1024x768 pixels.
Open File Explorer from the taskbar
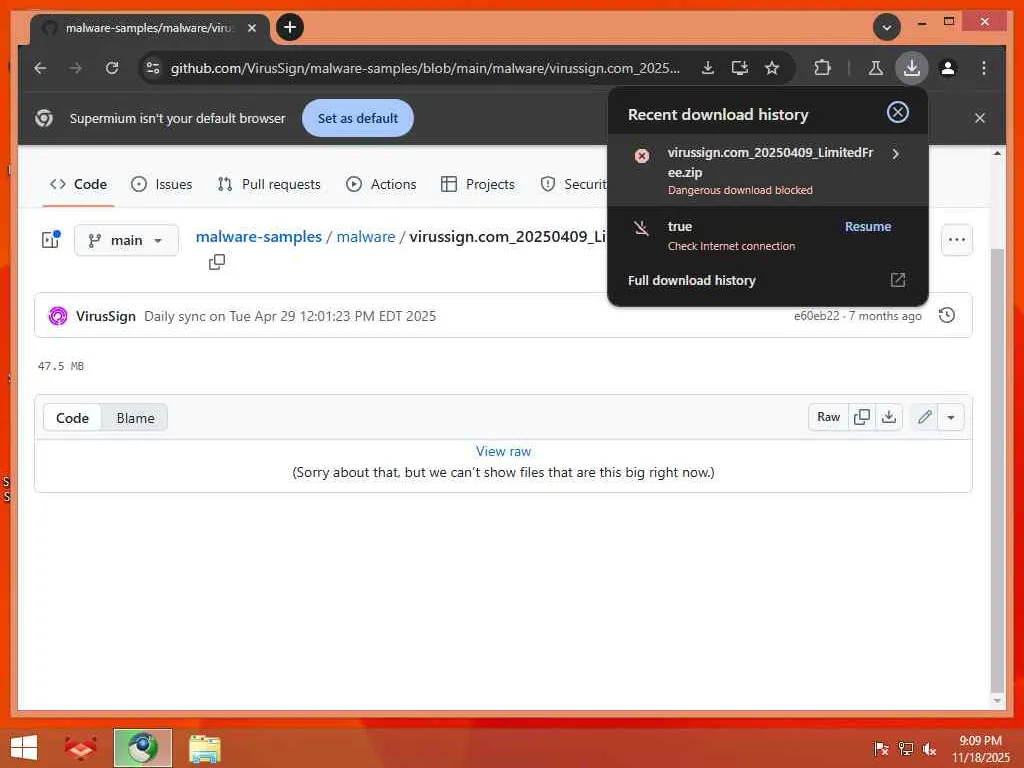[x=204, y=748]
